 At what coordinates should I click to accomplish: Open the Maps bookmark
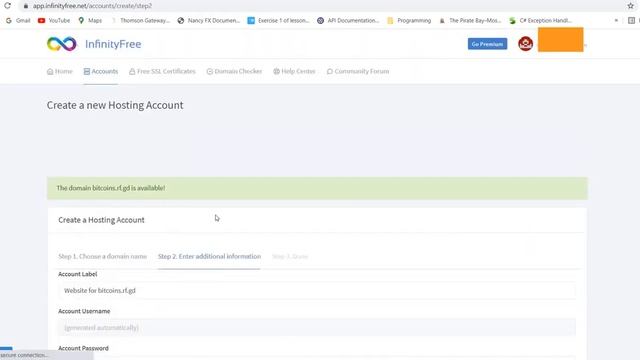point(90,20)
